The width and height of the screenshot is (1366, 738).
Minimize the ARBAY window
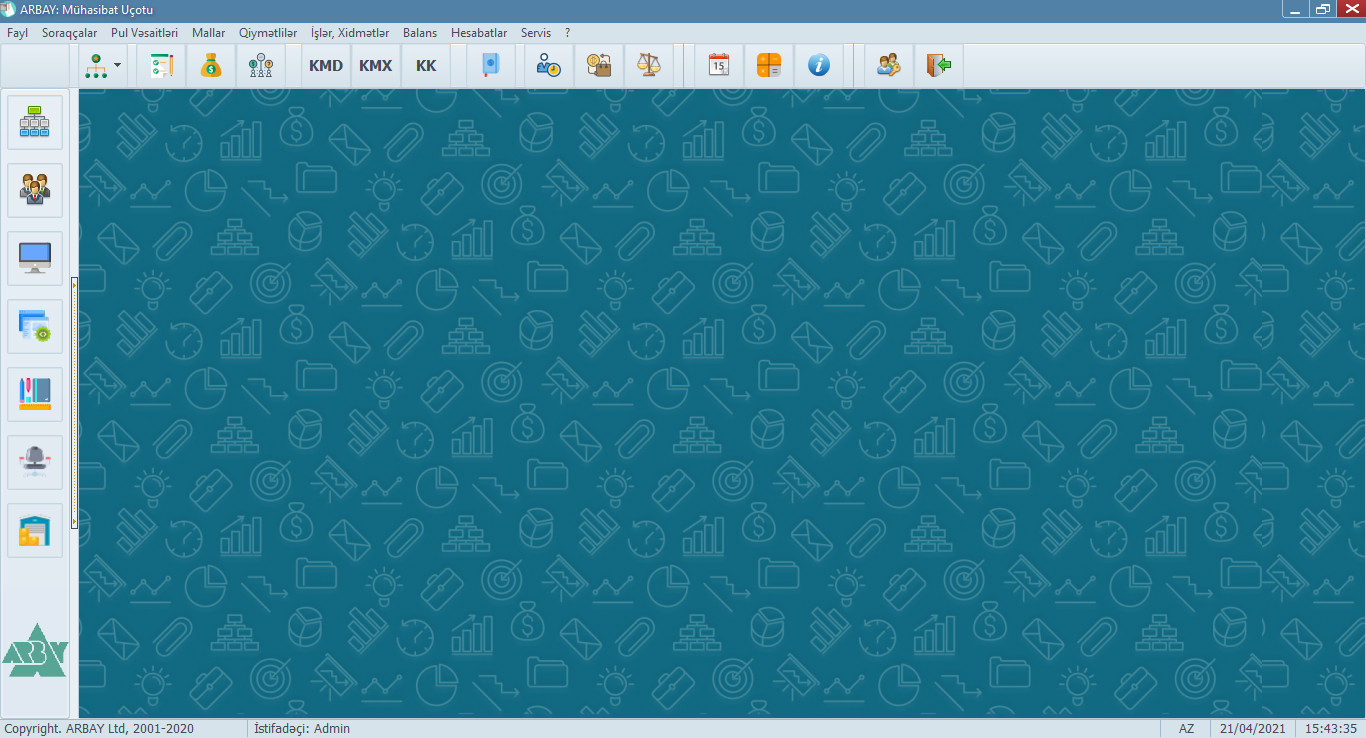point(1295,9)
